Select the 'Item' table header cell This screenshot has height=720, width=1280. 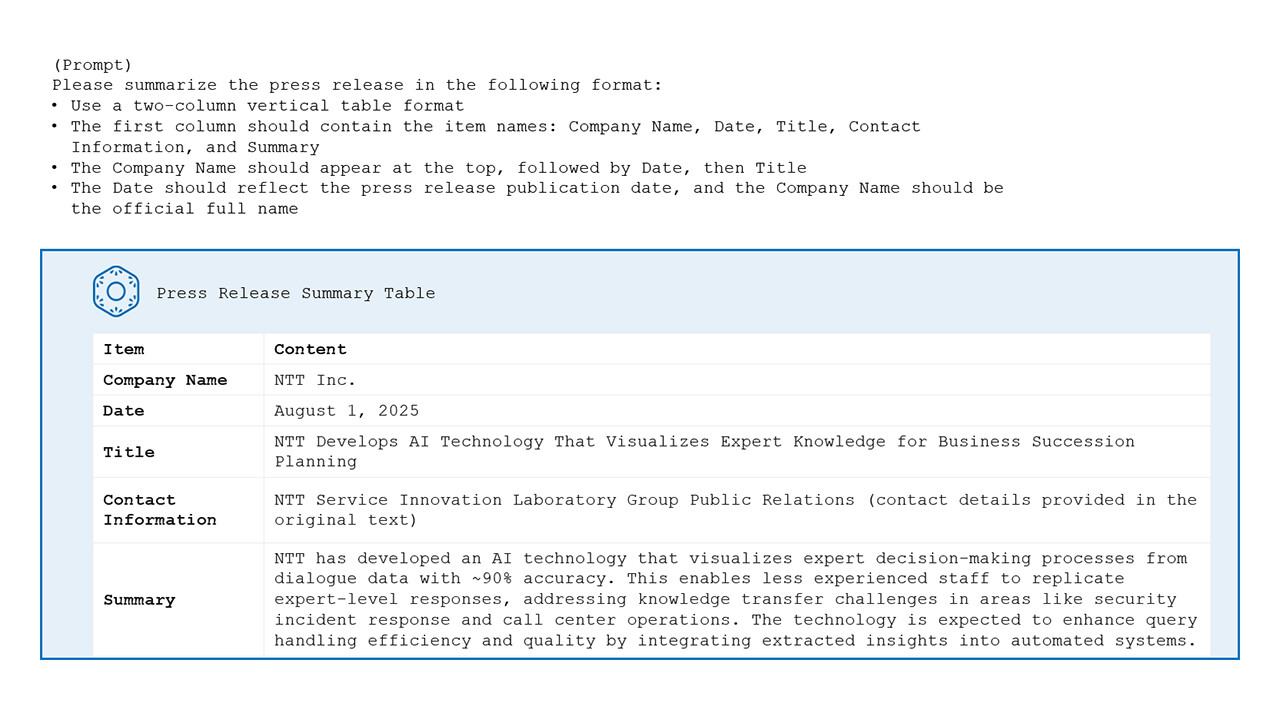point(124,349)
